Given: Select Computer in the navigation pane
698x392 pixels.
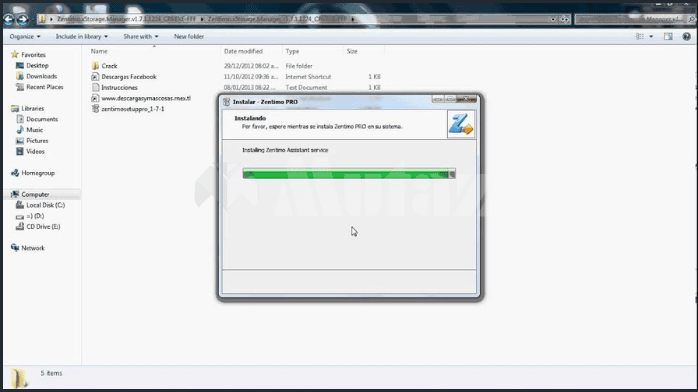Looking at the screenshot, I should 35,194.
